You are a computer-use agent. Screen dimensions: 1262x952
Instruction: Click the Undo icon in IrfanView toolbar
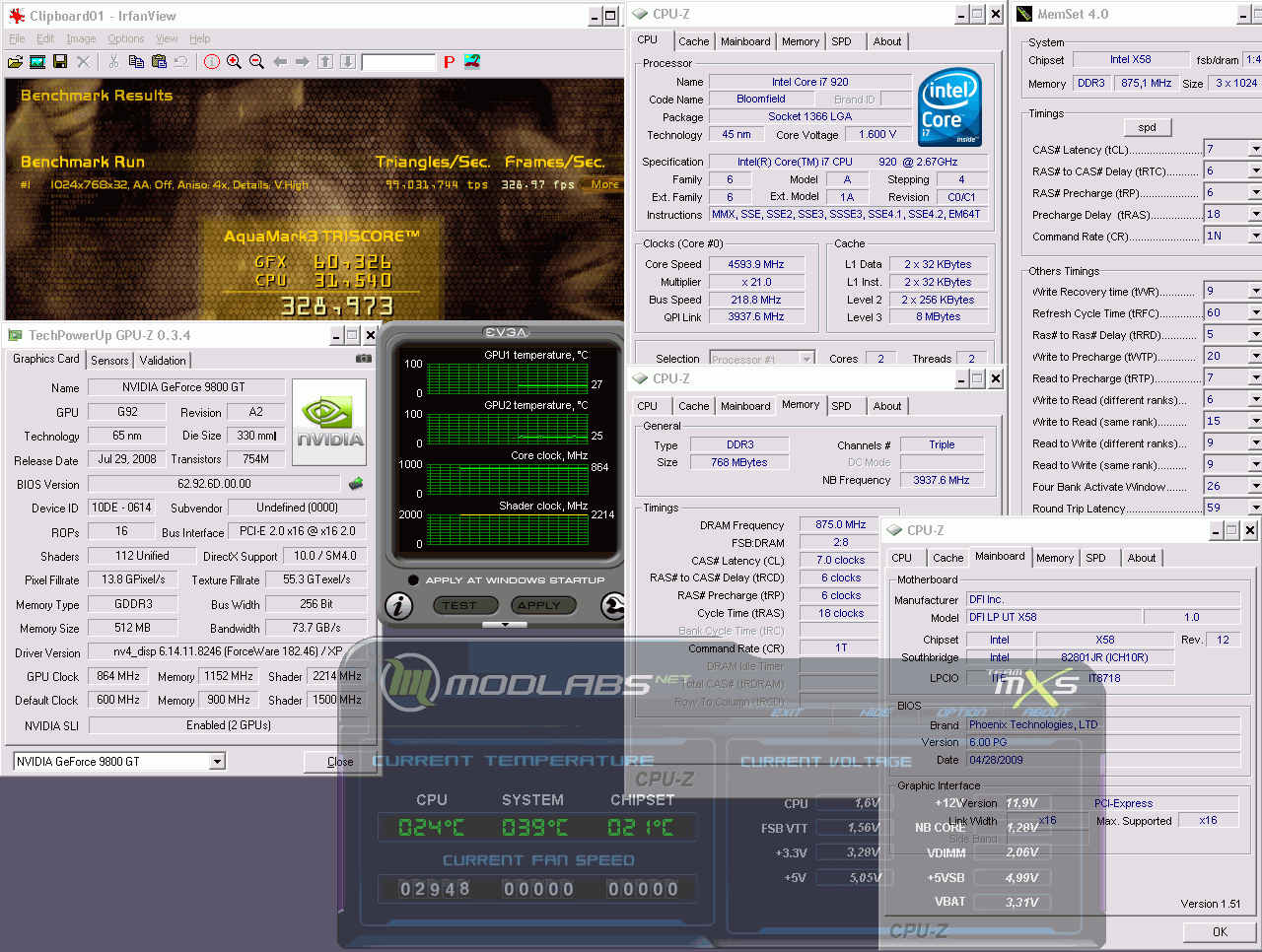[180, 62]
